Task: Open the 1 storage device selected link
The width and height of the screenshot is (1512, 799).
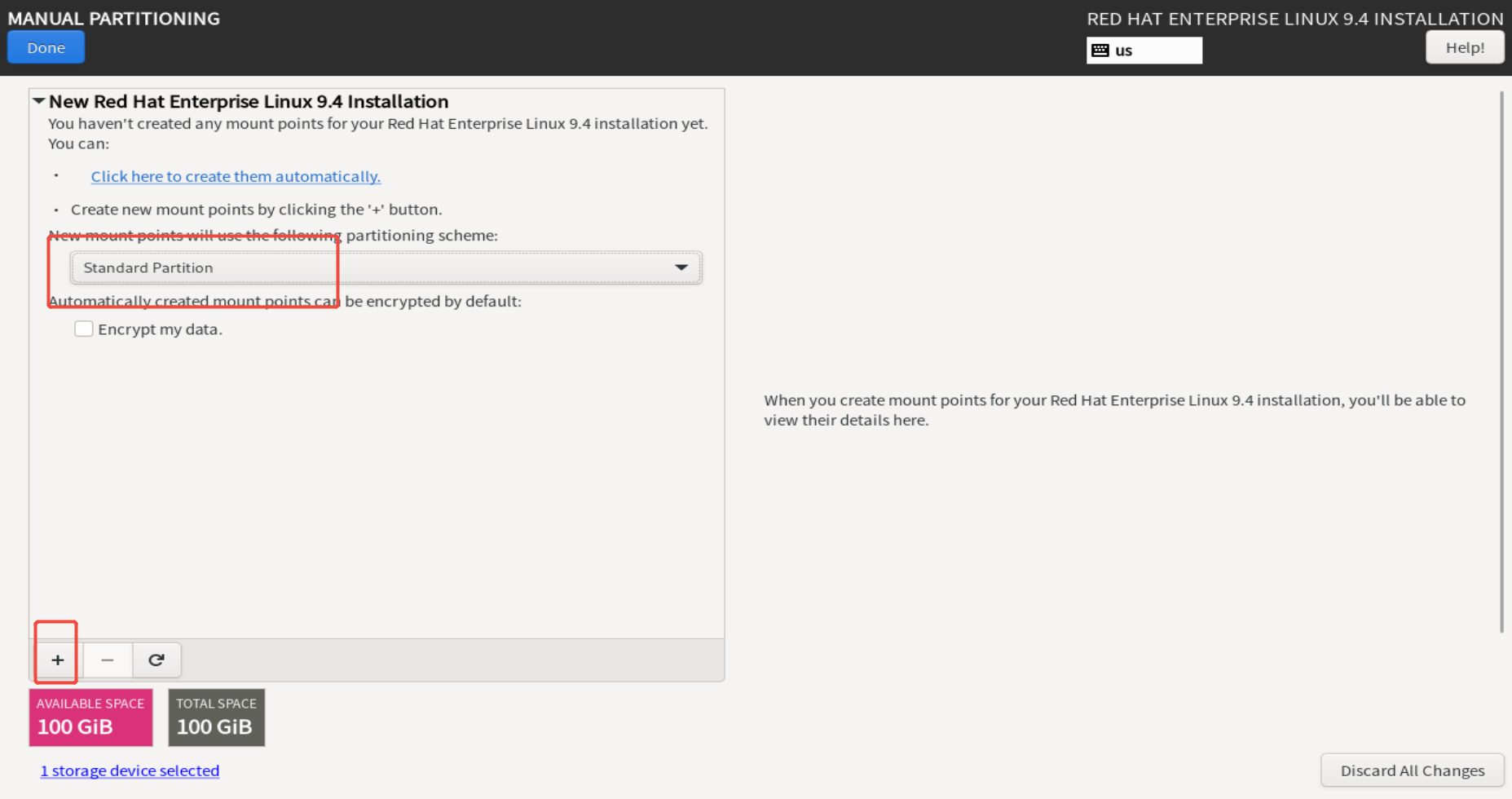Action: 130,770
